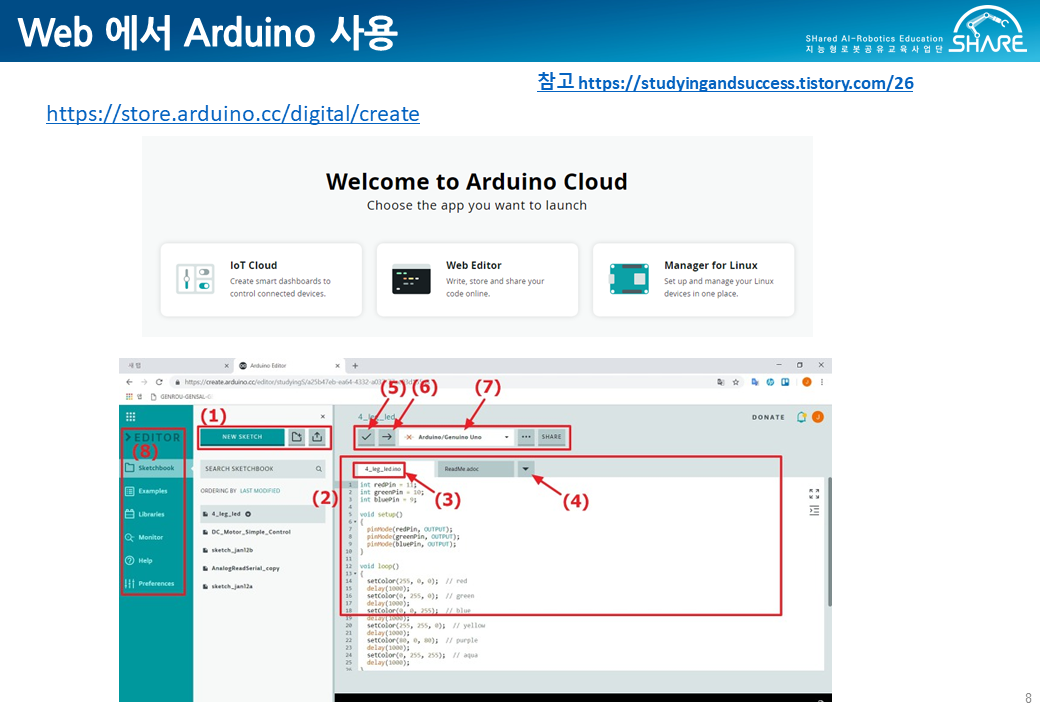This screenshot has height=720, width=1040.
Task: Click the auto-indent code icon
Action: click(814, 510)
